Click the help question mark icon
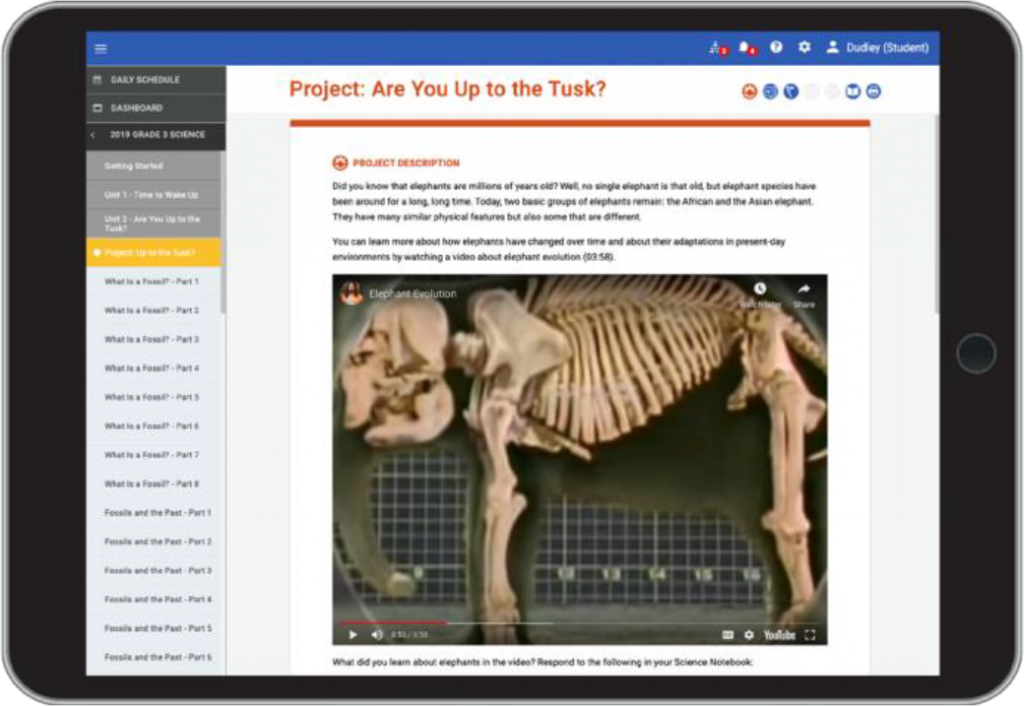1024x706 pixels. (x=776, y=47)
